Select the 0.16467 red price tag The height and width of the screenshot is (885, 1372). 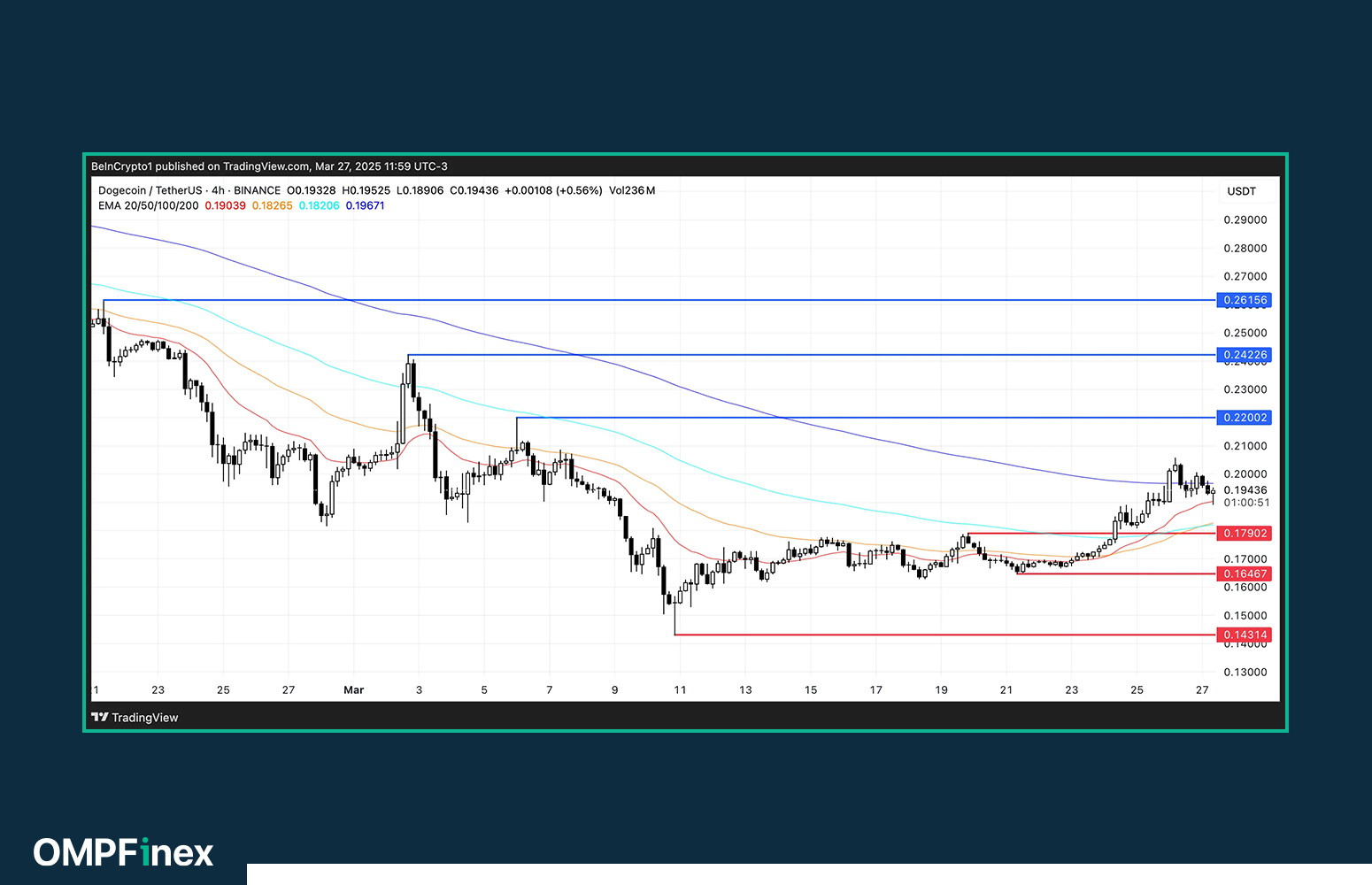(x=1244, y=574)
